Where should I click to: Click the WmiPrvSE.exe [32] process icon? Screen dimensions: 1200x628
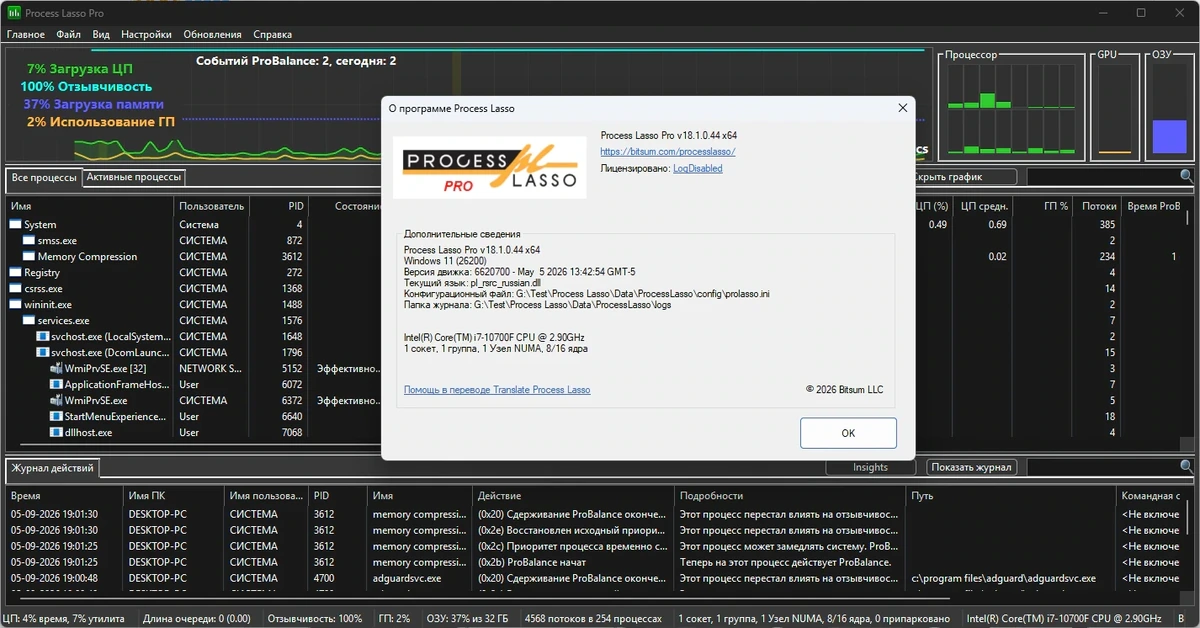click(x=57, y=369)
